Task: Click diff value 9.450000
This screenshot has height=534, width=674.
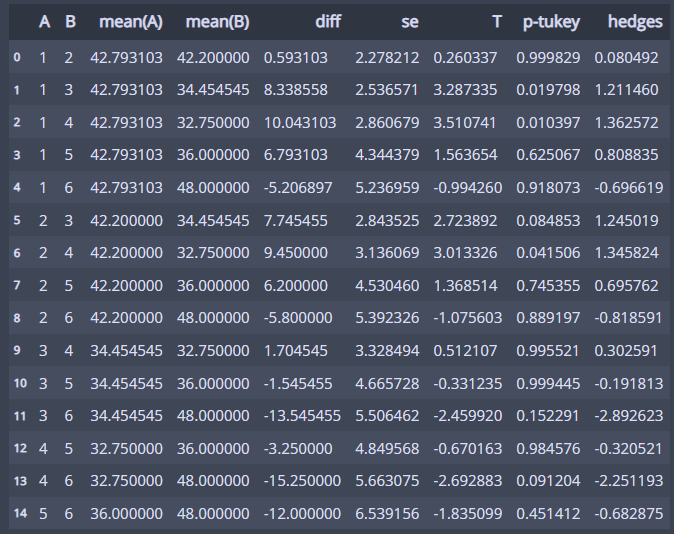Action: [296, 253]
